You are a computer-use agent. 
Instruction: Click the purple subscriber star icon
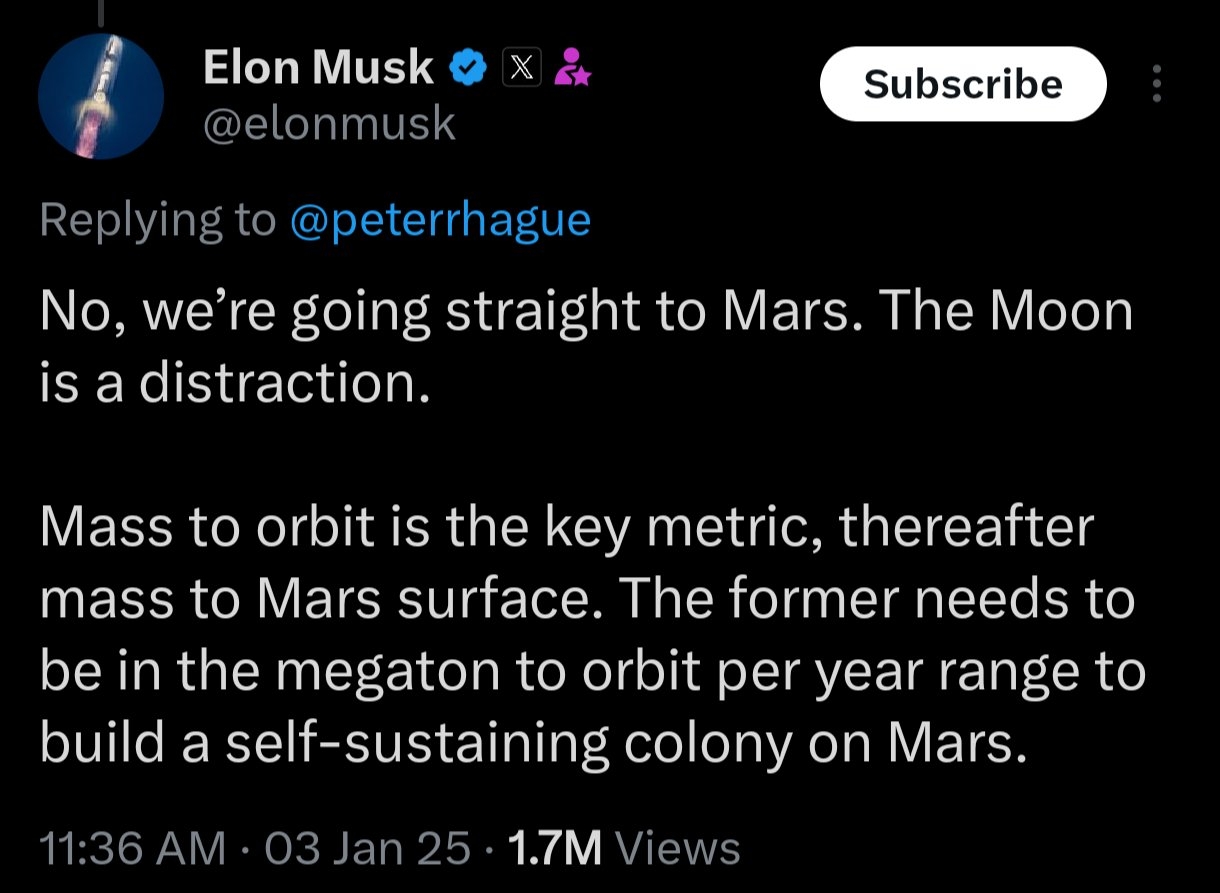(x=573, y=67)
